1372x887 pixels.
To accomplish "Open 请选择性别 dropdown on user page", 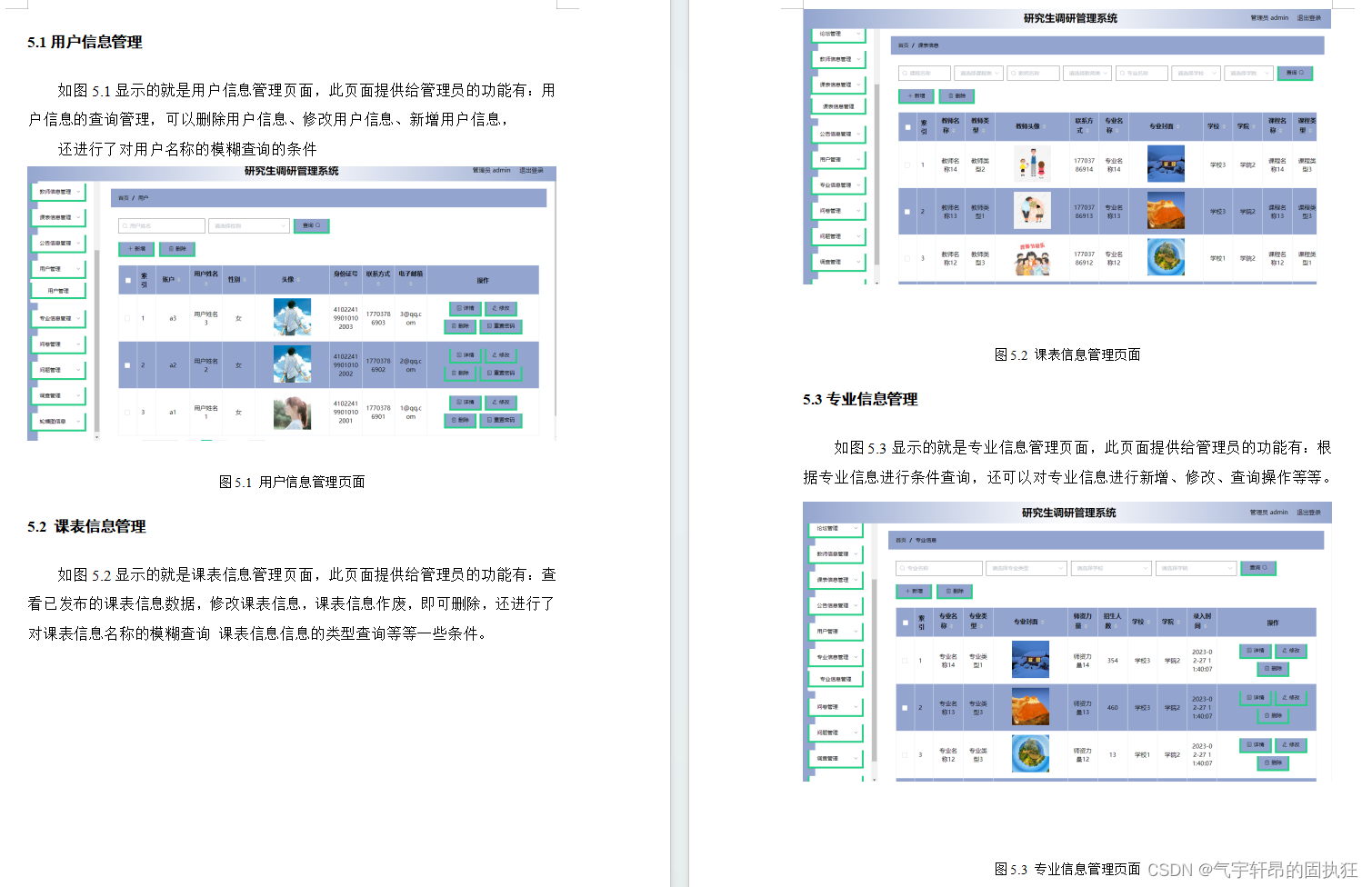I will pyautogui.click(x=248, y=225).
